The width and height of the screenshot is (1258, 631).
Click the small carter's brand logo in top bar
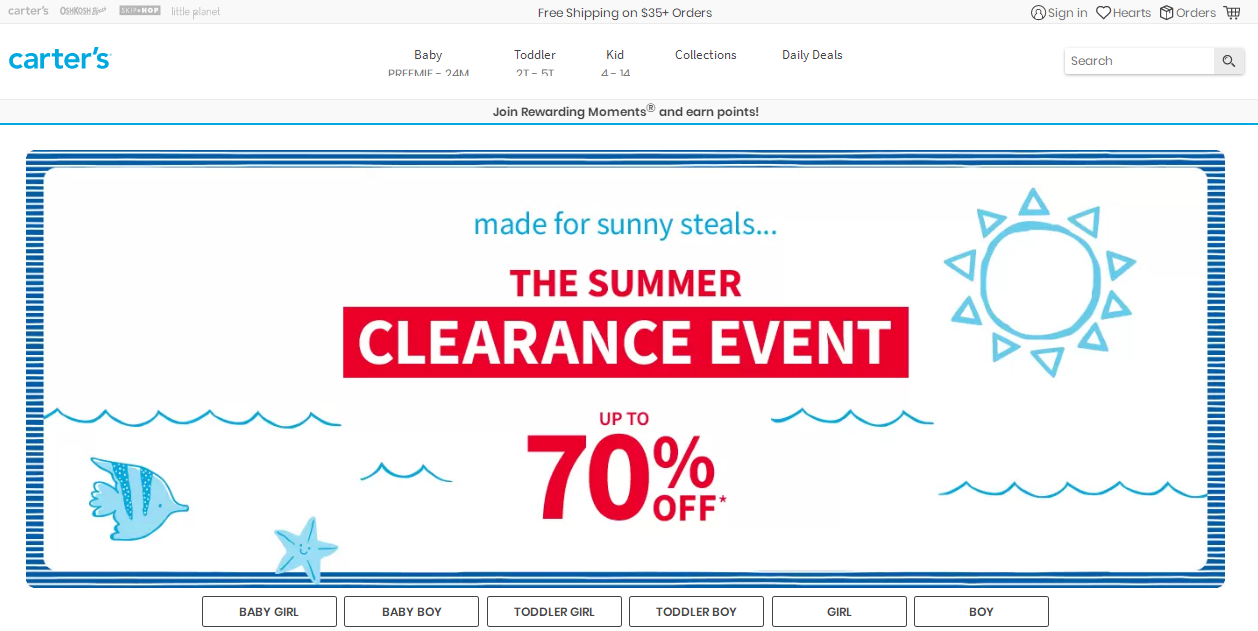point(28,11)
